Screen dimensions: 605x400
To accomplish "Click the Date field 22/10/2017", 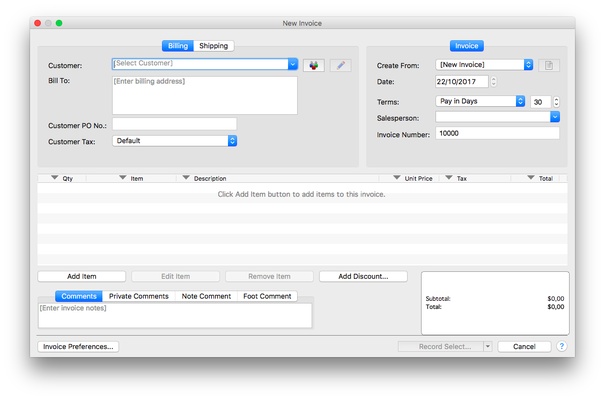I will click(x=462, y=81).
